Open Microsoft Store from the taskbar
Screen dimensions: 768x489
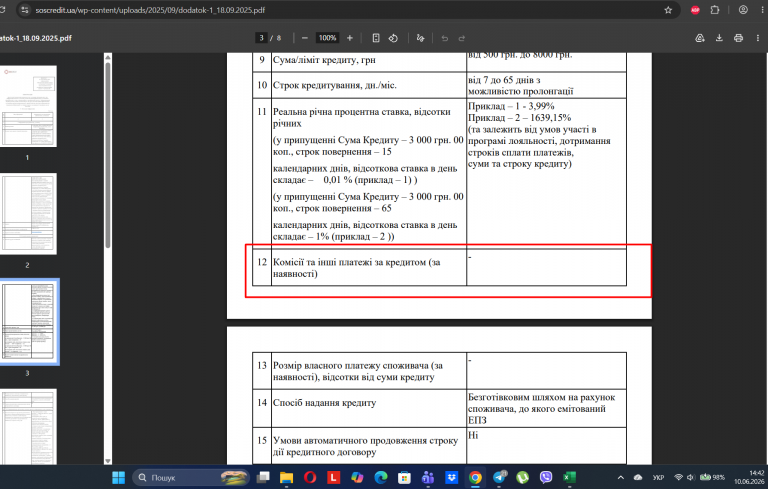click(x=404, y=477)
